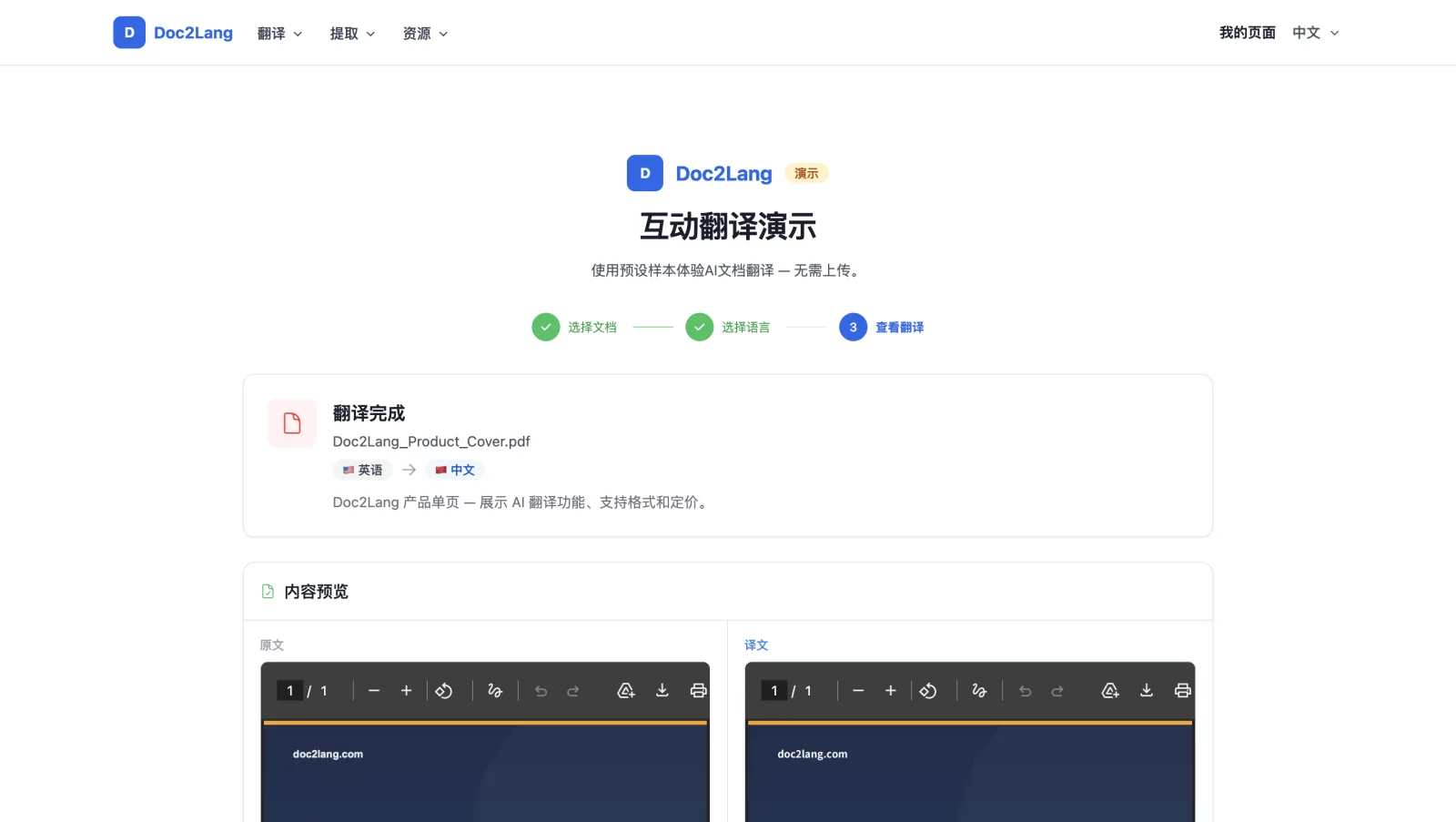Click the 翻译完成 status title
This screenshot has width=1456, height=822.
[369, 413]
